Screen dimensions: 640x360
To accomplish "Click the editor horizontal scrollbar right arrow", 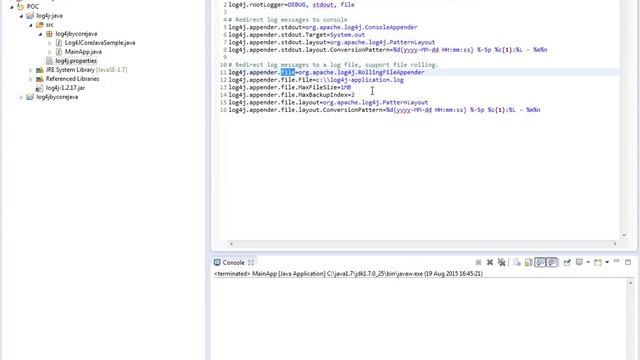I will (x=615, y=244).
